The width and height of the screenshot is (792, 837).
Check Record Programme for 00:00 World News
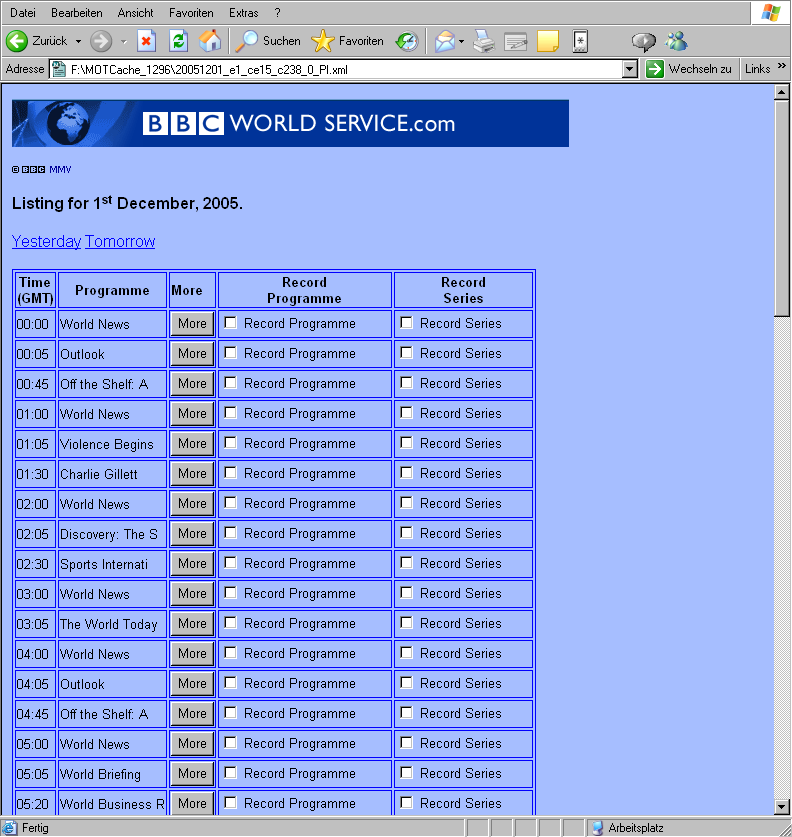(231, 322)
